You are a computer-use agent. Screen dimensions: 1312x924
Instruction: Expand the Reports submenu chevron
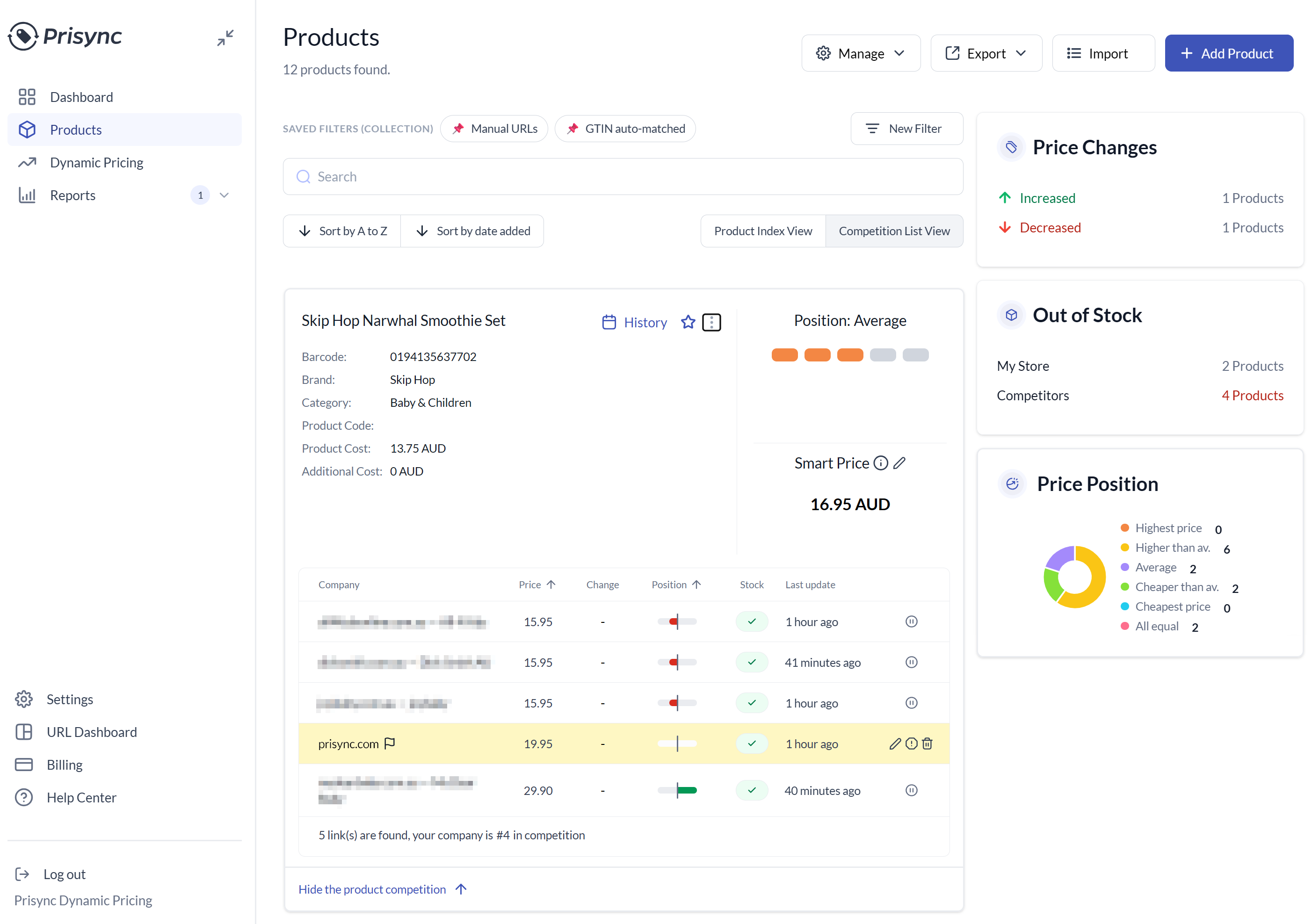pyautogui.click(x=224, y=195)
